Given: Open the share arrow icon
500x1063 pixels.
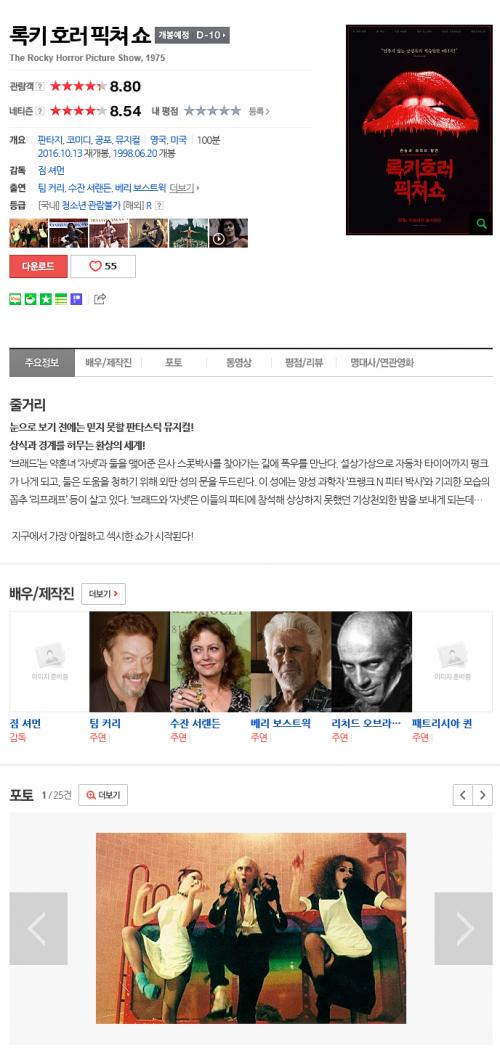Looking at the screenshot, I should [100, 299].
